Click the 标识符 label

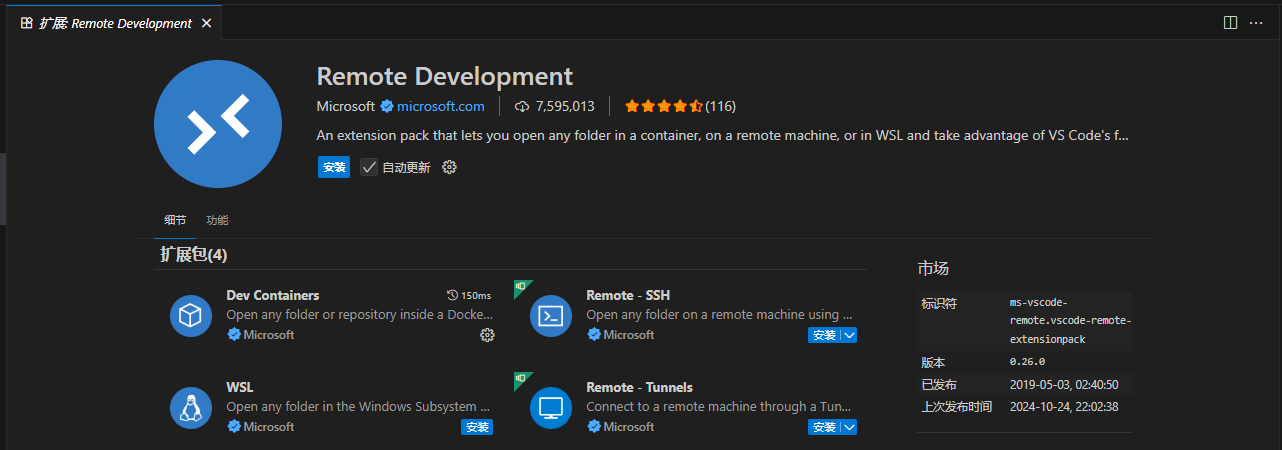tap(939, 303)
